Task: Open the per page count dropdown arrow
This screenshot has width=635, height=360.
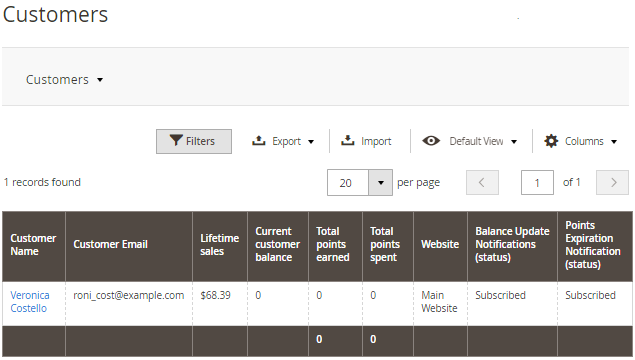Action: (380, 183)
